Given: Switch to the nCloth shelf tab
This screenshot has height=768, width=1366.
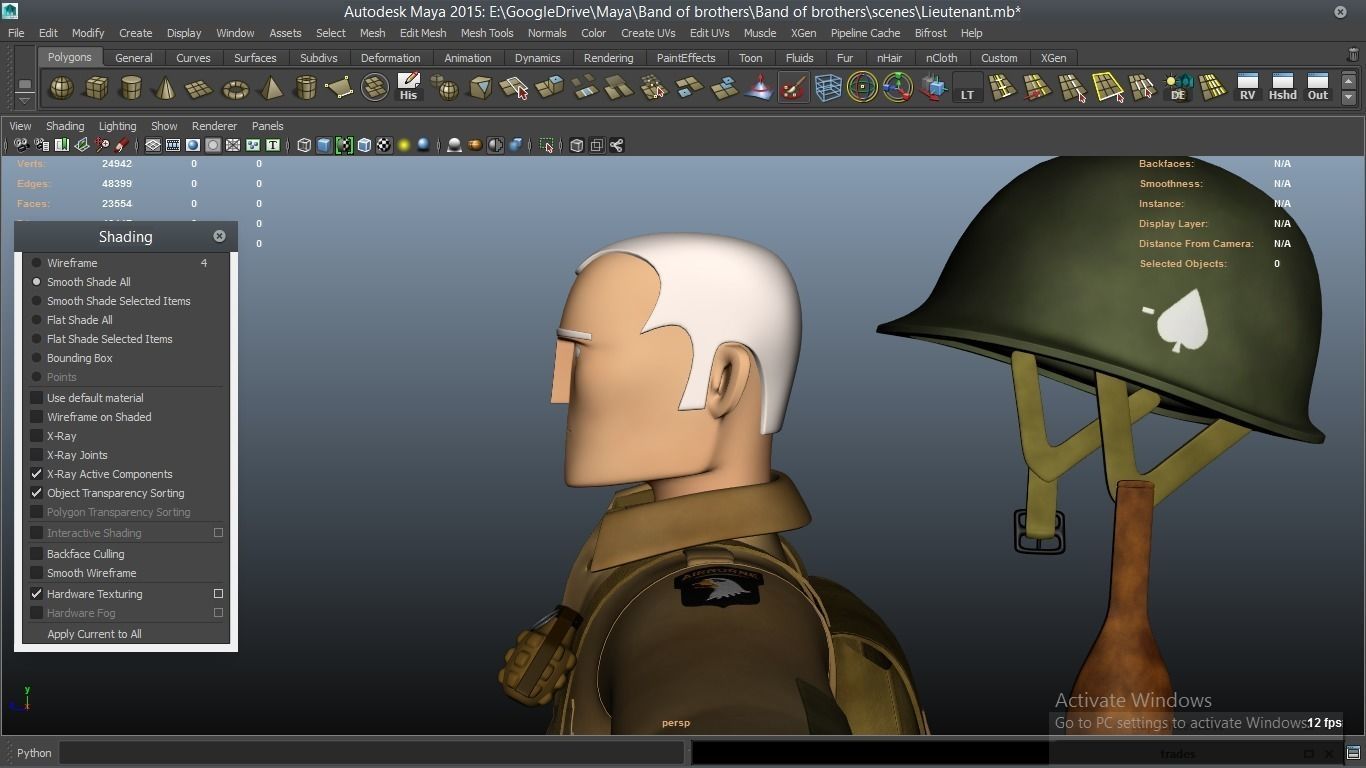Looking at the screenshot, I should click(941, 58).
